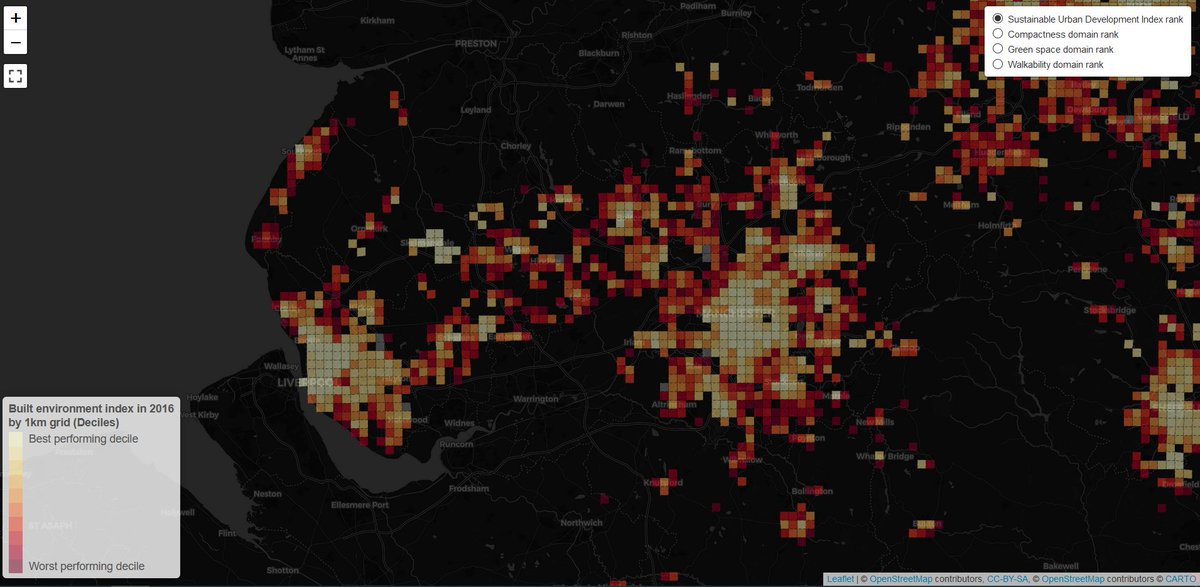Click the PRESTON label on the map

click(475, 44)
